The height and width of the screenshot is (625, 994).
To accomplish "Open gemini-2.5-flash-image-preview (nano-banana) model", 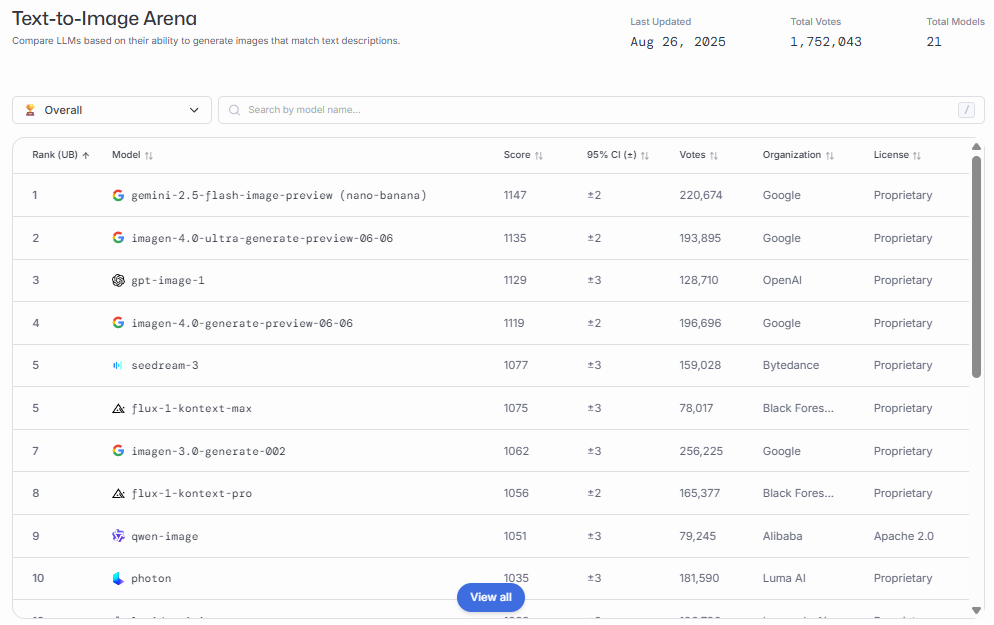I will pos(278,195).
